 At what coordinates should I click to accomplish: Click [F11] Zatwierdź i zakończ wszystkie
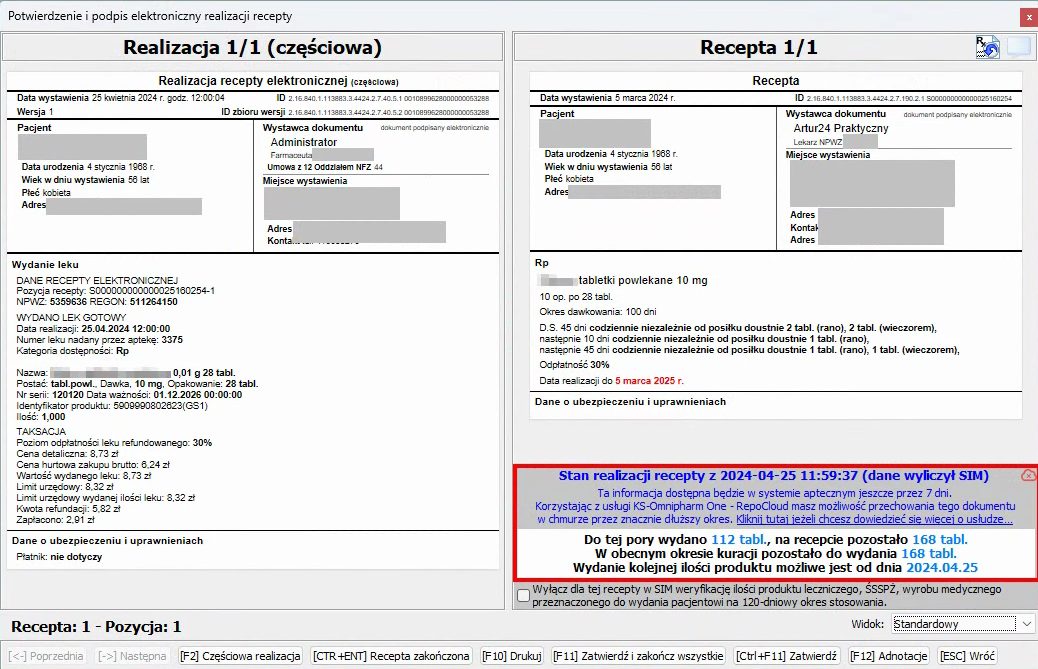pyautogui.click(x=638, y=656)
